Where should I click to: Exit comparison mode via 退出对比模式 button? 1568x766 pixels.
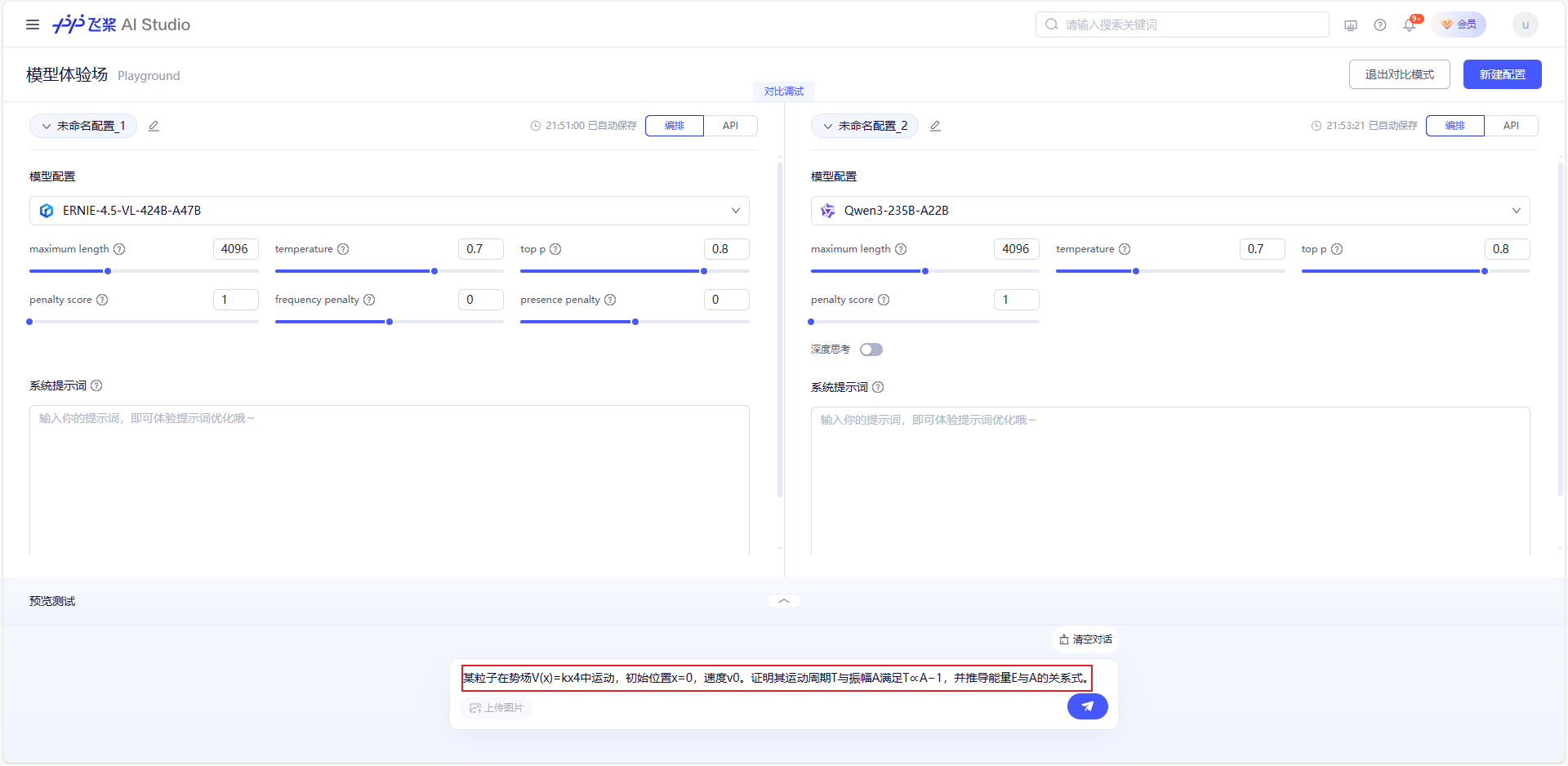point(1399,74)
